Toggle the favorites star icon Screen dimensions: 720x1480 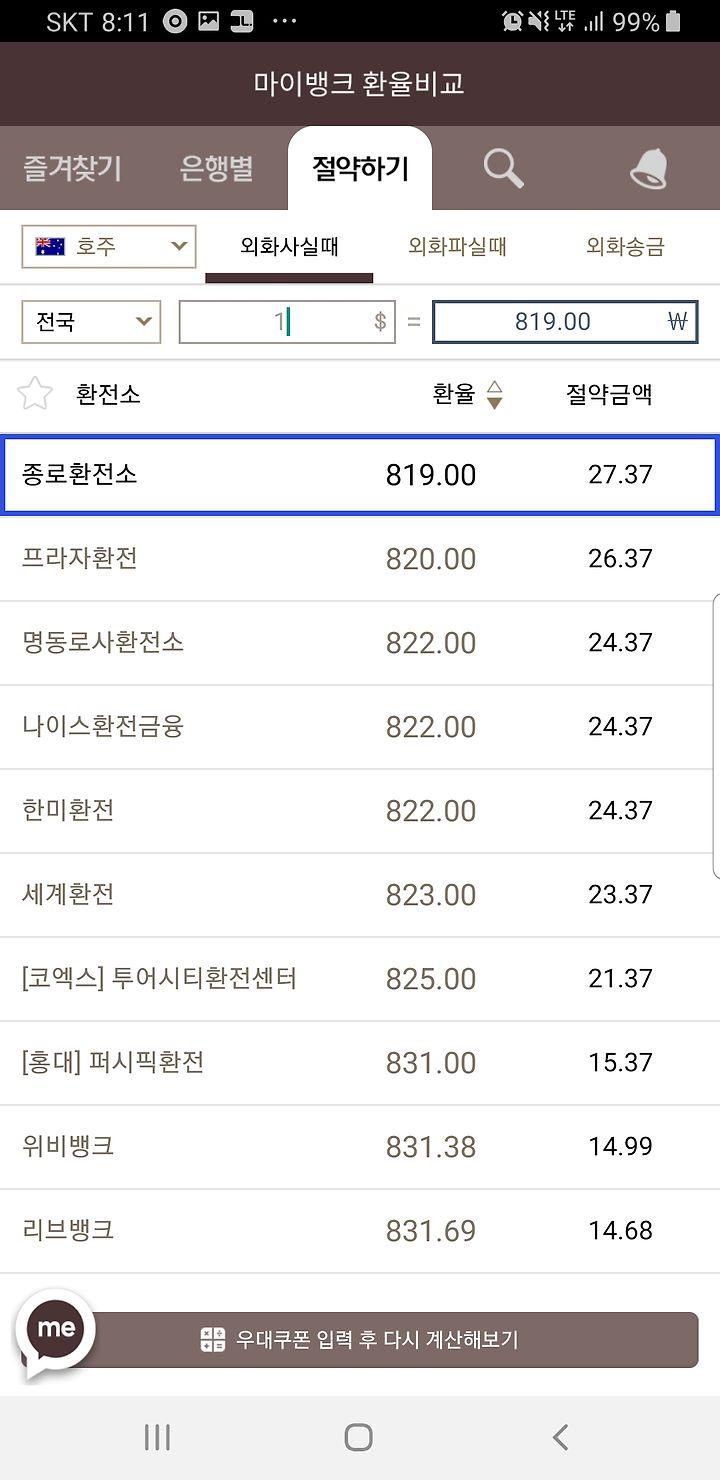35,394
